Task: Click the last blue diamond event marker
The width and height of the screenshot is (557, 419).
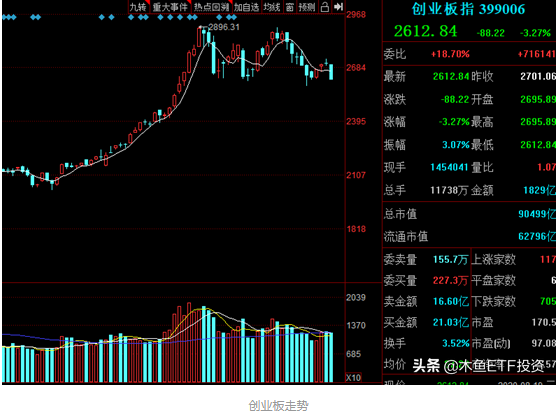Action: pyautogui.click(x=234, y=17)
